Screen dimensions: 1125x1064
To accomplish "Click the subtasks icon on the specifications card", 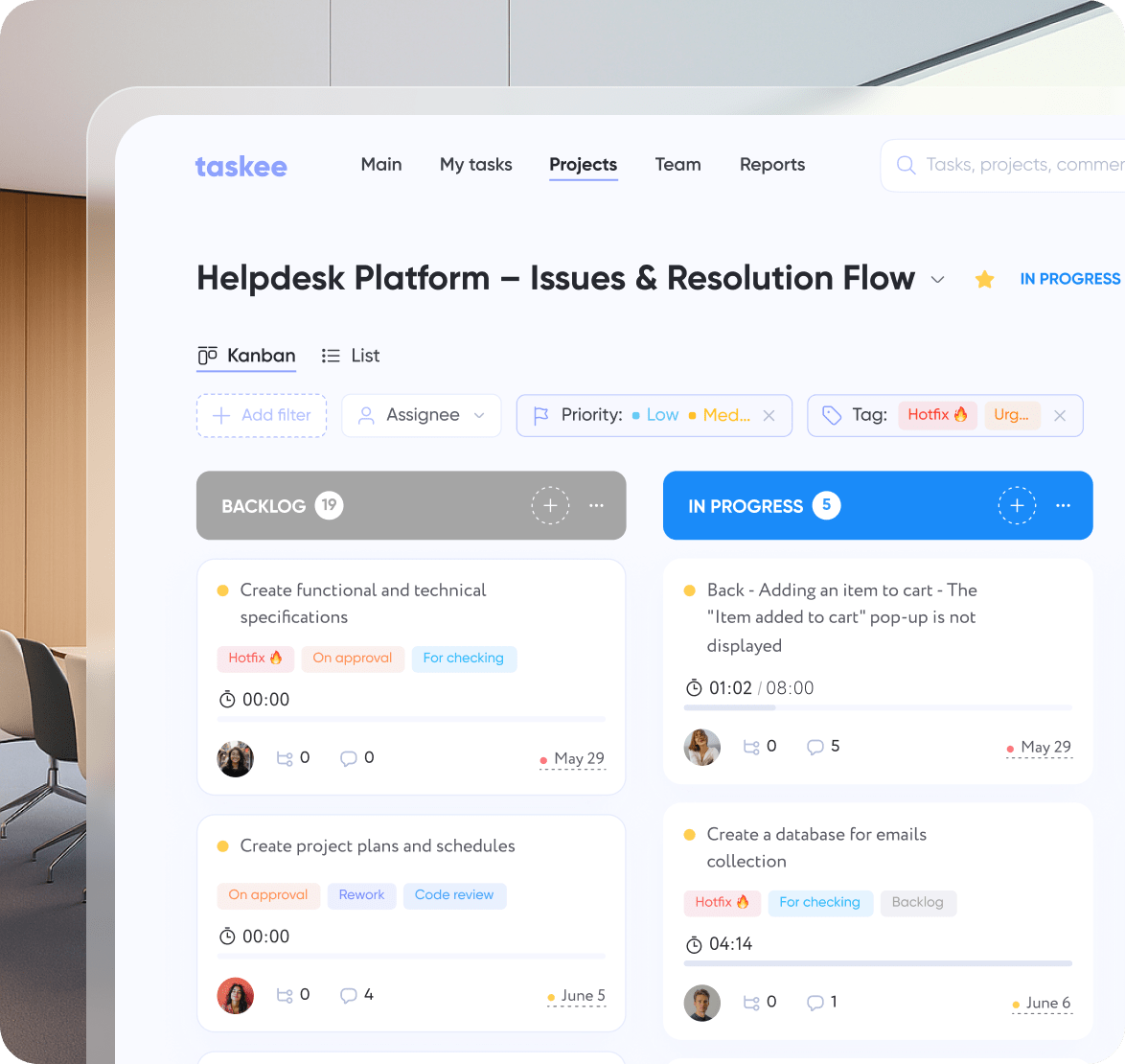I will [x=285, y=757].
